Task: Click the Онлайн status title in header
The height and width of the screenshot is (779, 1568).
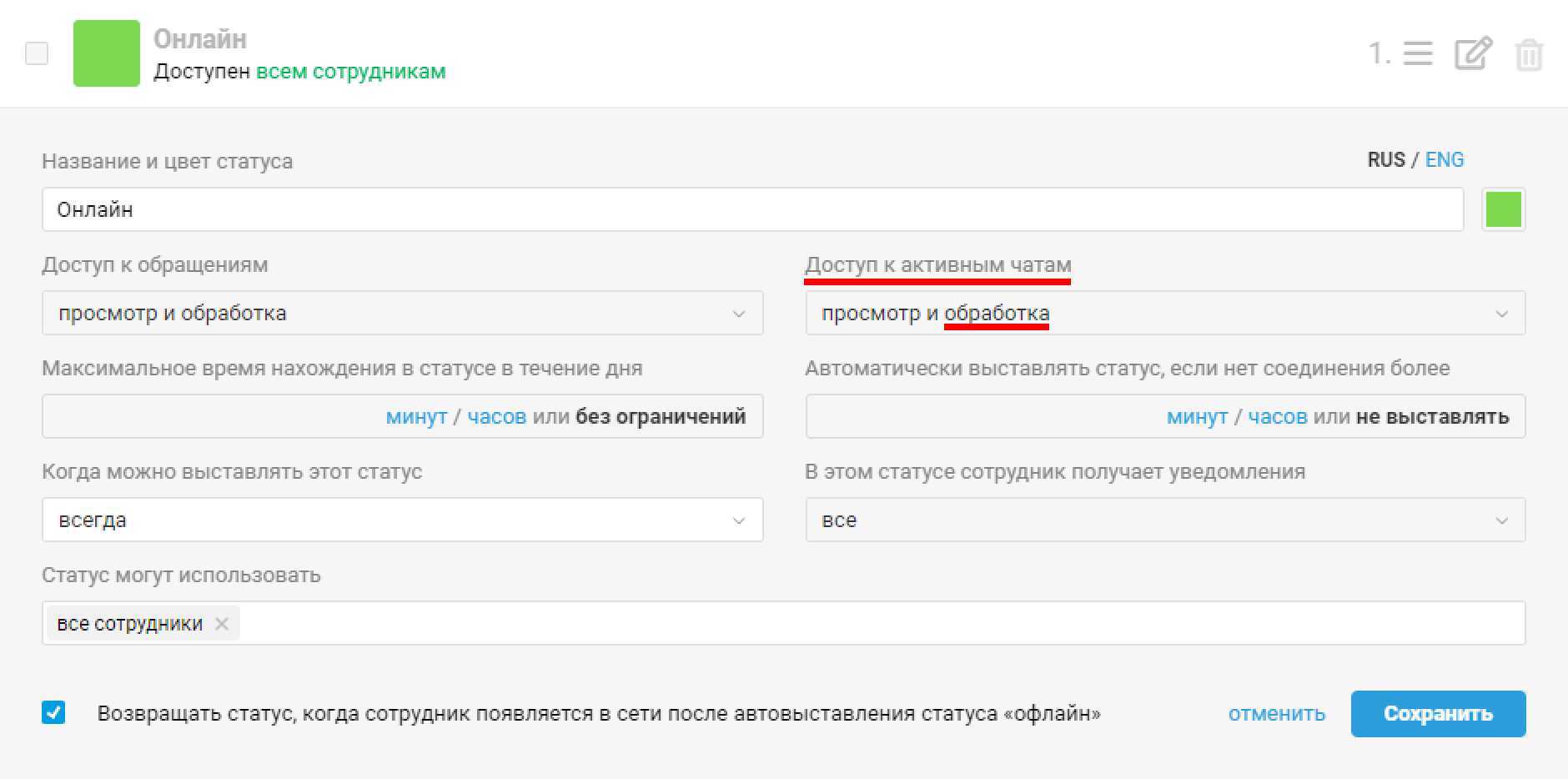Action: (200, 39)
